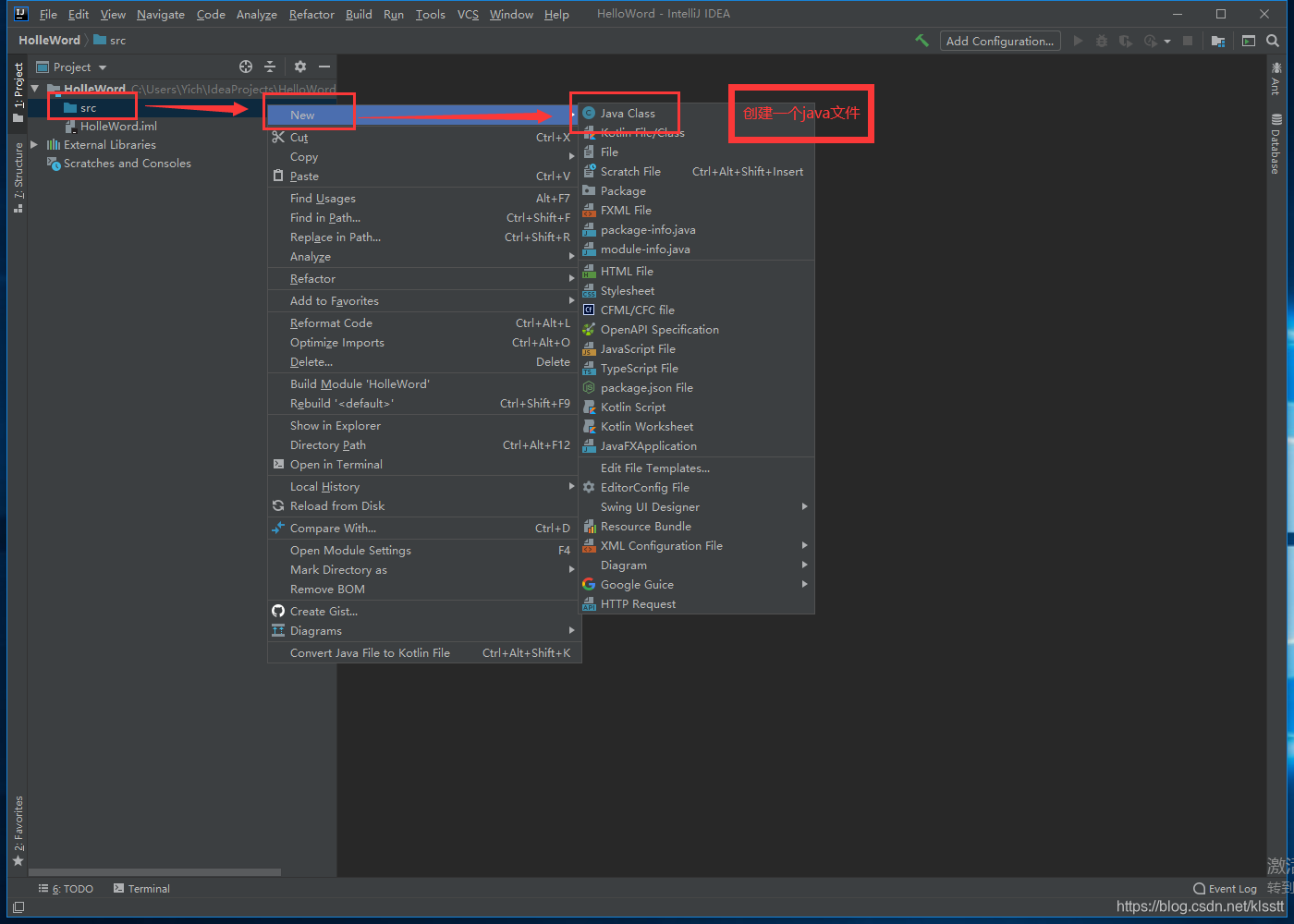Click the Run triangle icon in toolbar
The height and width of the screenshot is (924, 1294).
pyautogui.click(x=1078, y=41)
